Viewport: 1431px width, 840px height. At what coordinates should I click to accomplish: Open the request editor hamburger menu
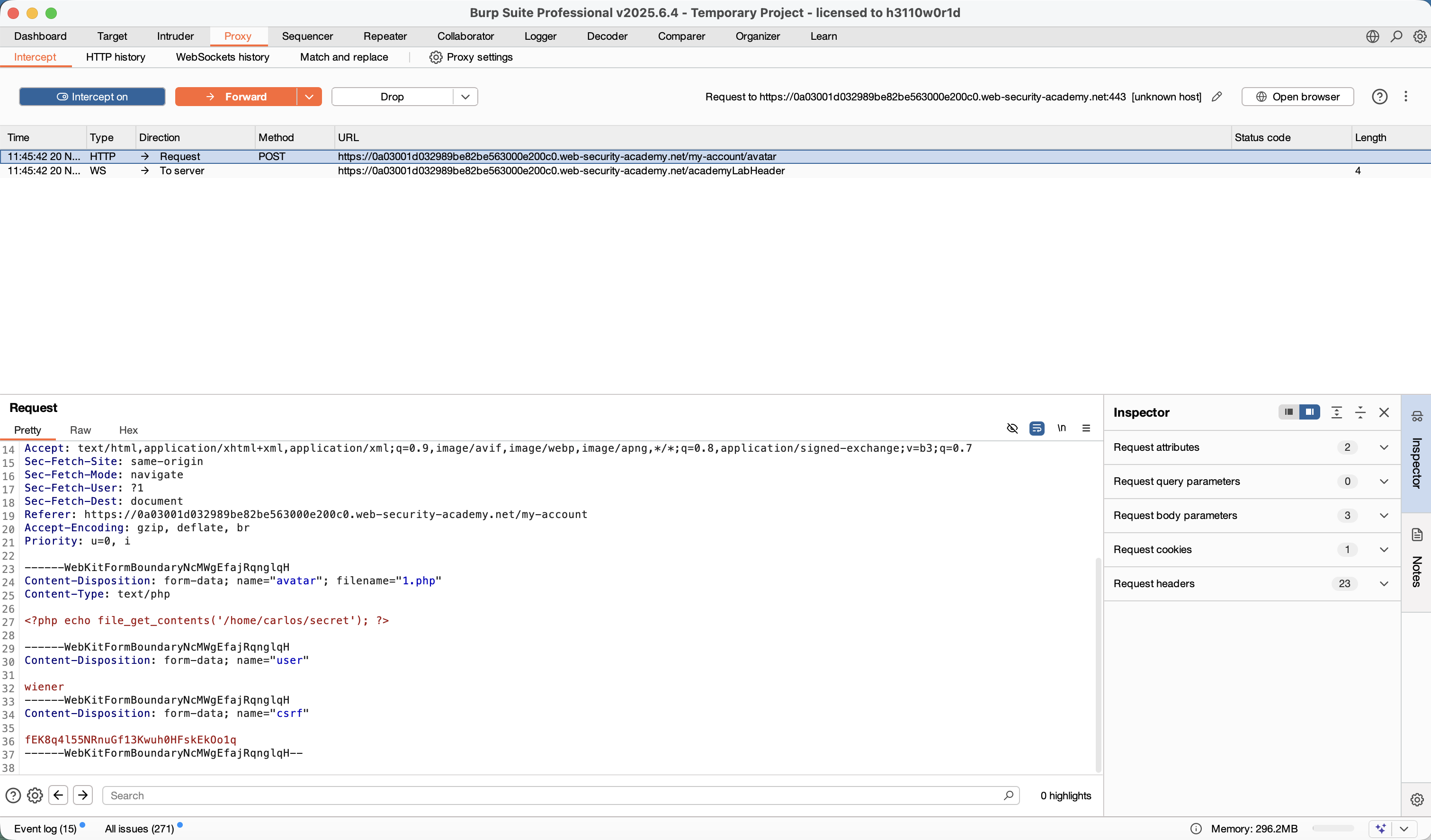click(x=1086, y=428)
